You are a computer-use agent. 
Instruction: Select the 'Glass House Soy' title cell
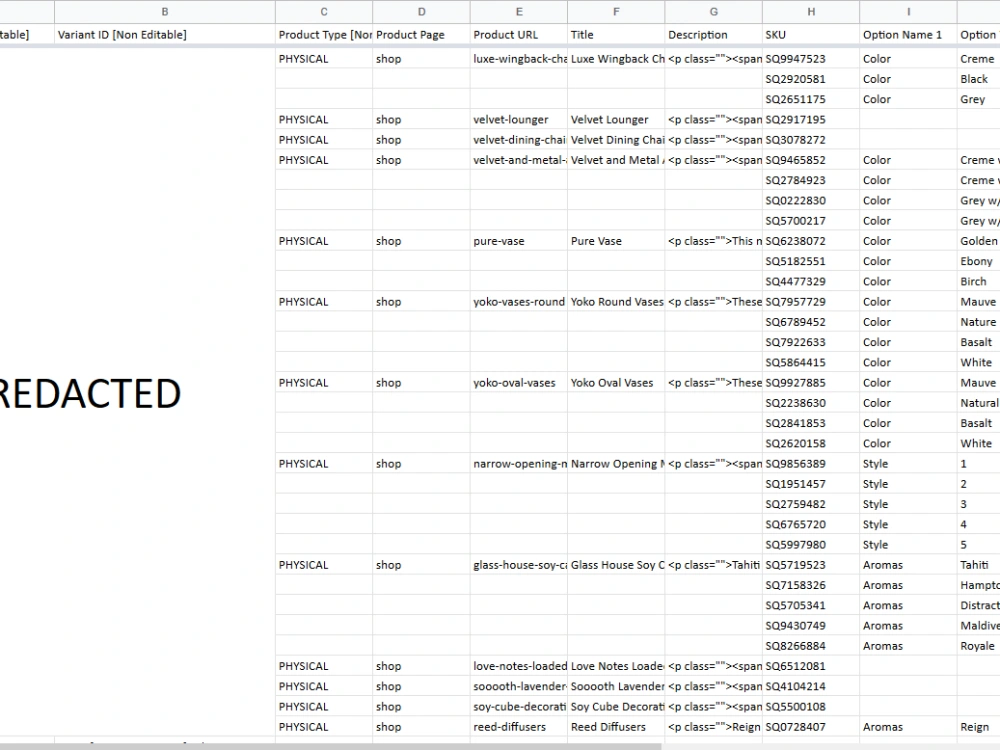(x=616, y=565)
